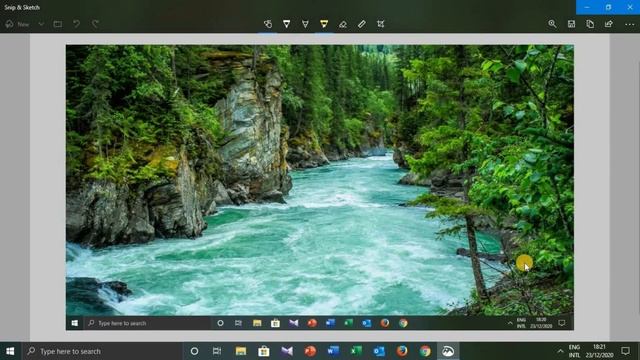Open the Ruler tool
640x360 pixels.
click(362, 24)
